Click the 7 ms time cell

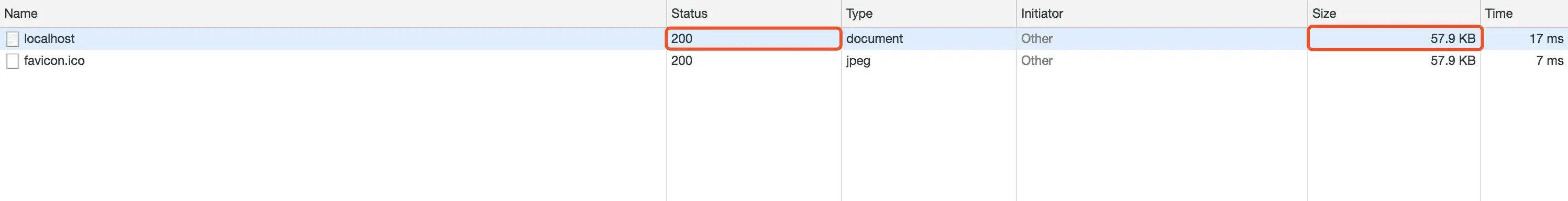coord(1550,60)
